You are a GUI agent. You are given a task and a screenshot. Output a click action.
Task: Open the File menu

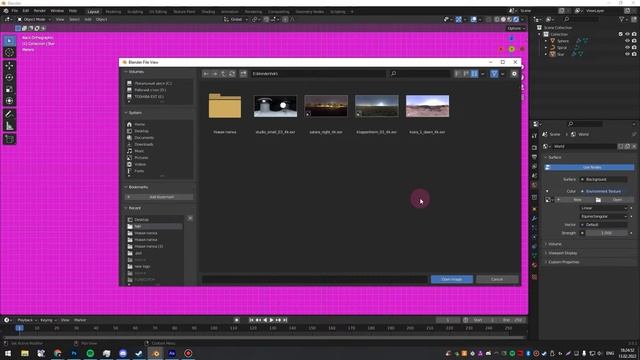click(15, 11)
